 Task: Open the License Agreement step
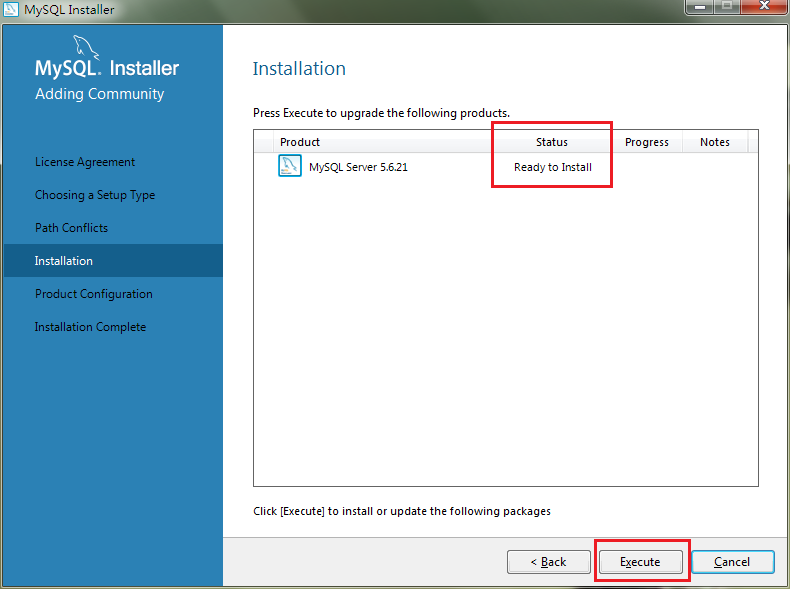point(85,162)
